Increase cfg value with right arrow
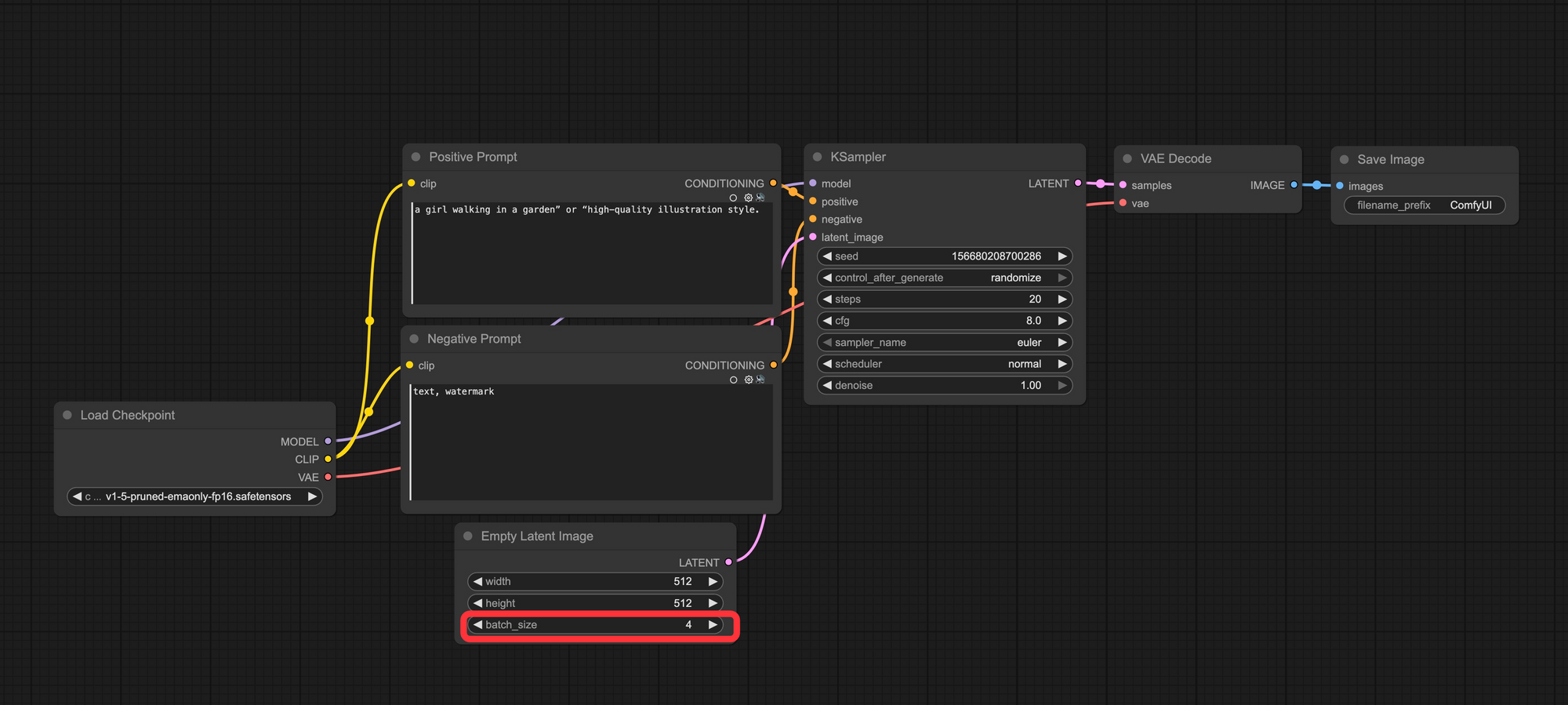 point(1062,321)
